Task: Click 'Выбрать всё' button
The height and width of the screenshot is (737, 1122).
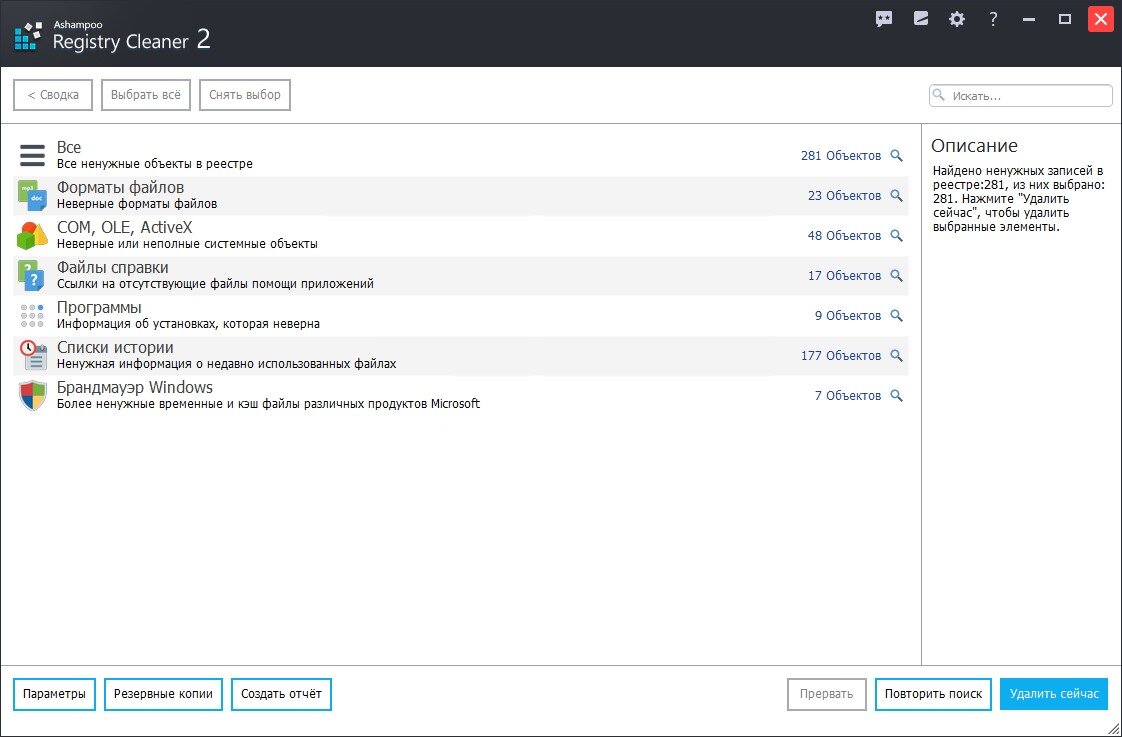Action: (146, 95)
